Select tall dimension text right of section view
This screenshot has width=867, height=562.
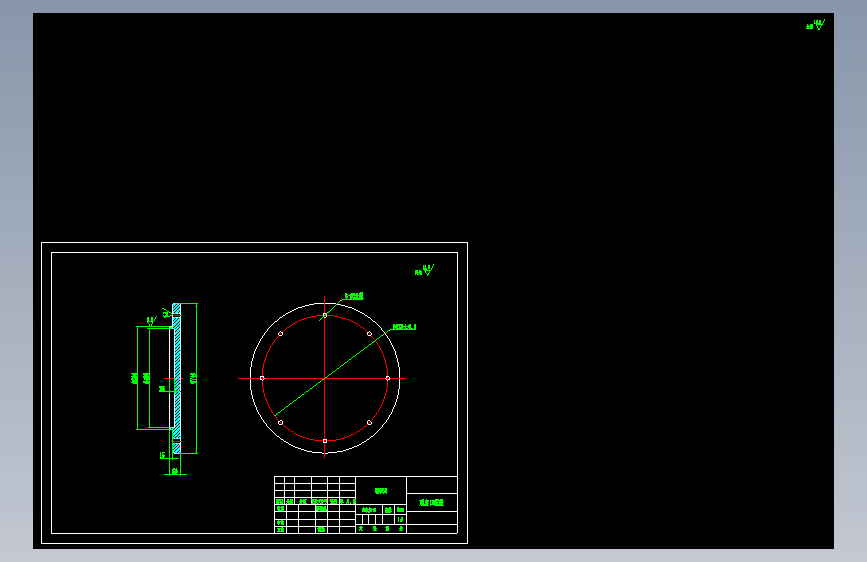(x=193, y=378)
